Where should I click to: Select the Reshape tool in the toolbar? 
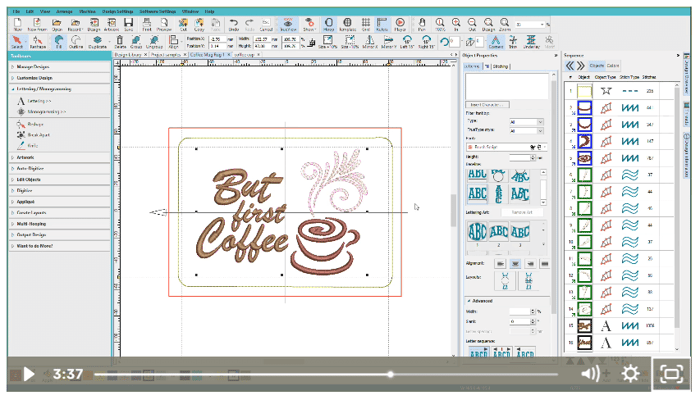(x=38, y=41)
